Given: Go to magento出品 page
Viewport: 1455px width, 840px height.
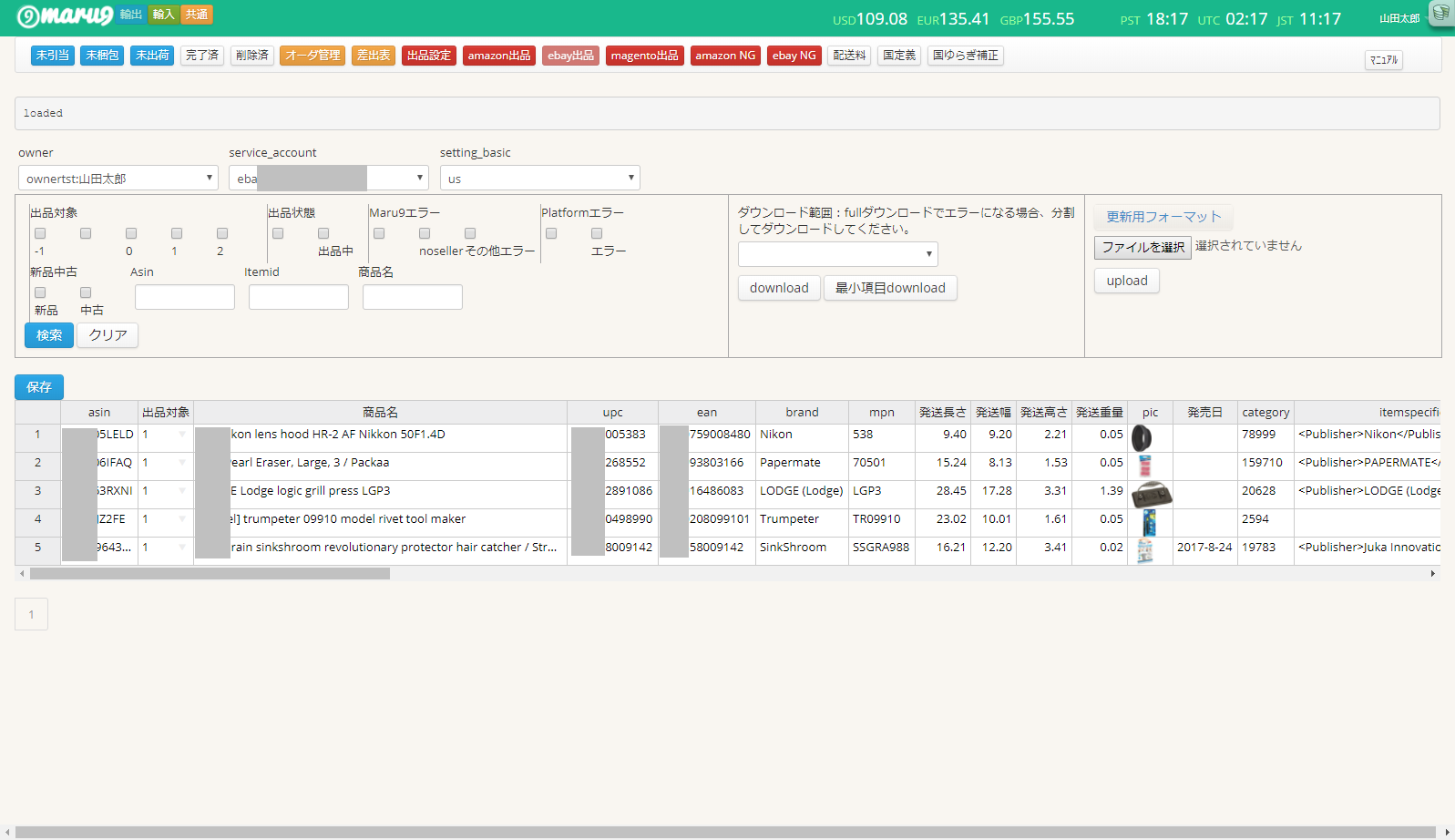Looking at the screenshot, I should click(645, 56).
